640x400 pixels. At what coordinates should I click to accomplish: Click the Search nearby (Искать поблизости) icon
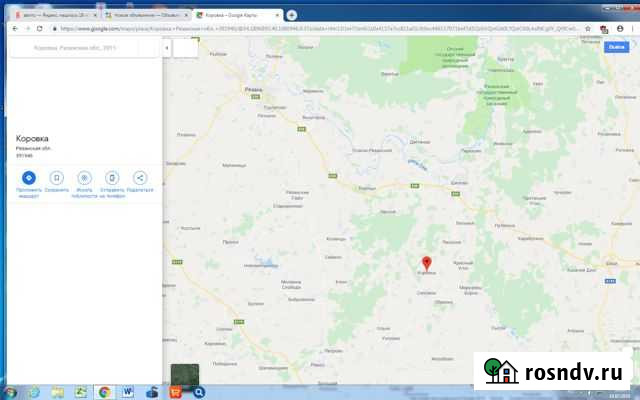click(x=84, y=177)
